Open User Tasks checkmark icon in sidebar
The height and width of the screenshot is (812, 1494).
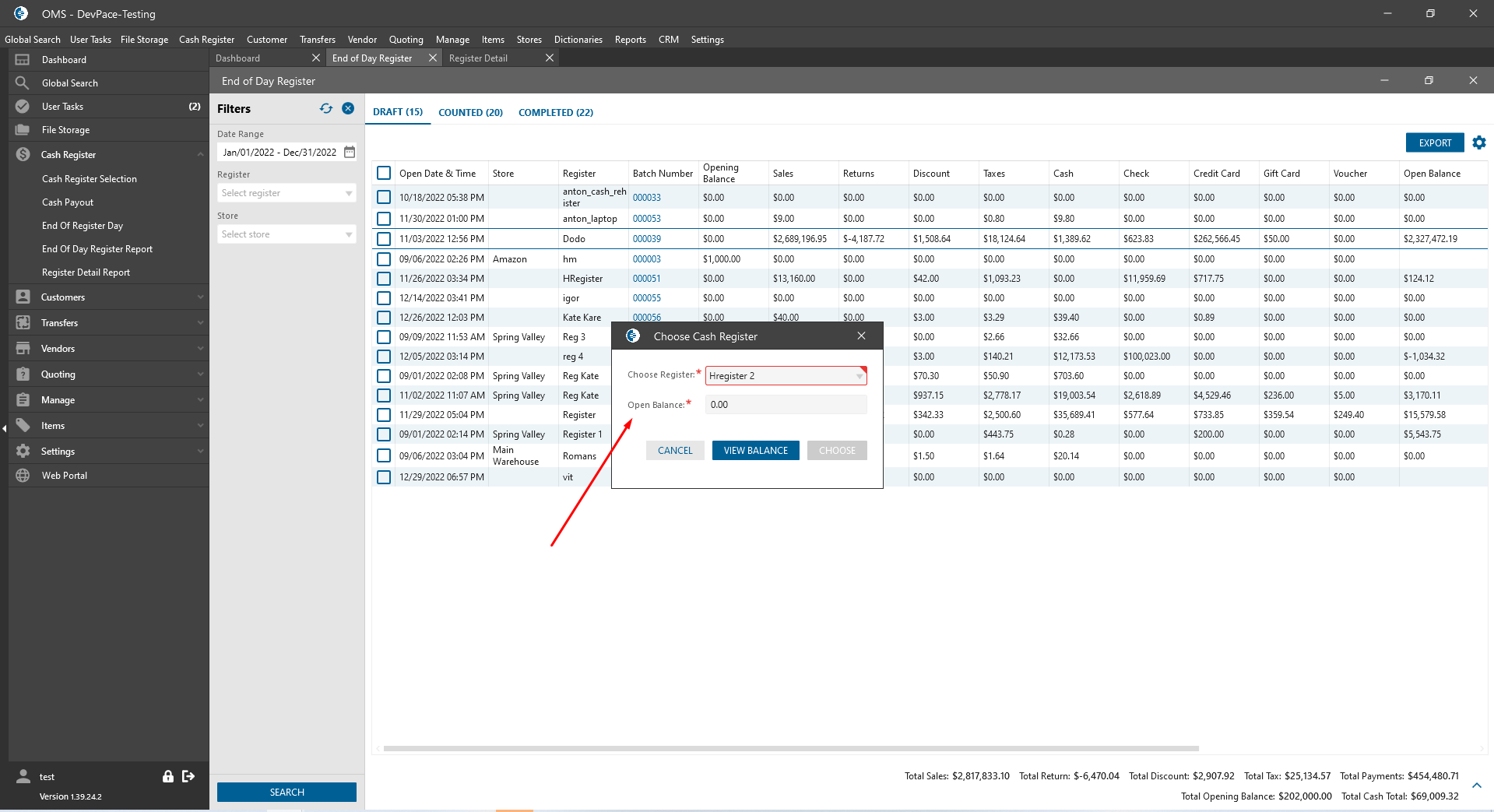[x=23, y=107]
